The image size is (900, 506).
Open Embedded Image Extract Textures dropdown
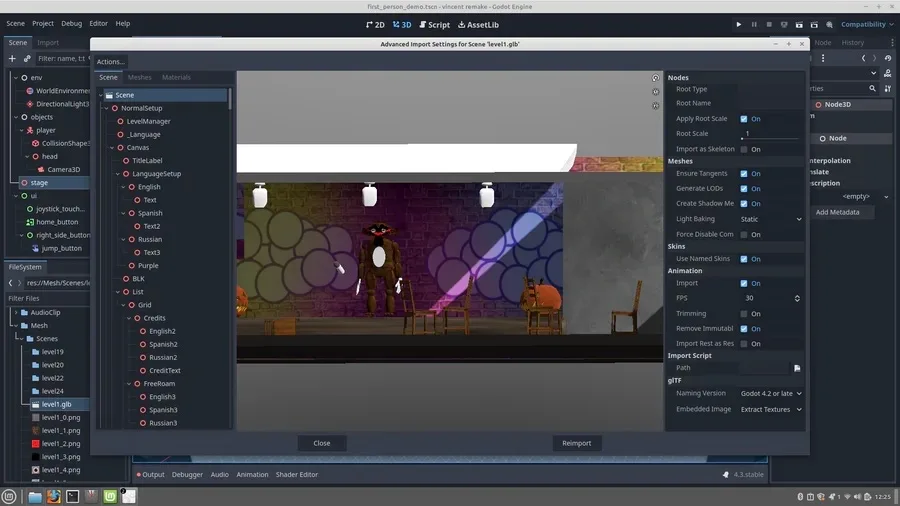[x=771, y=410]
